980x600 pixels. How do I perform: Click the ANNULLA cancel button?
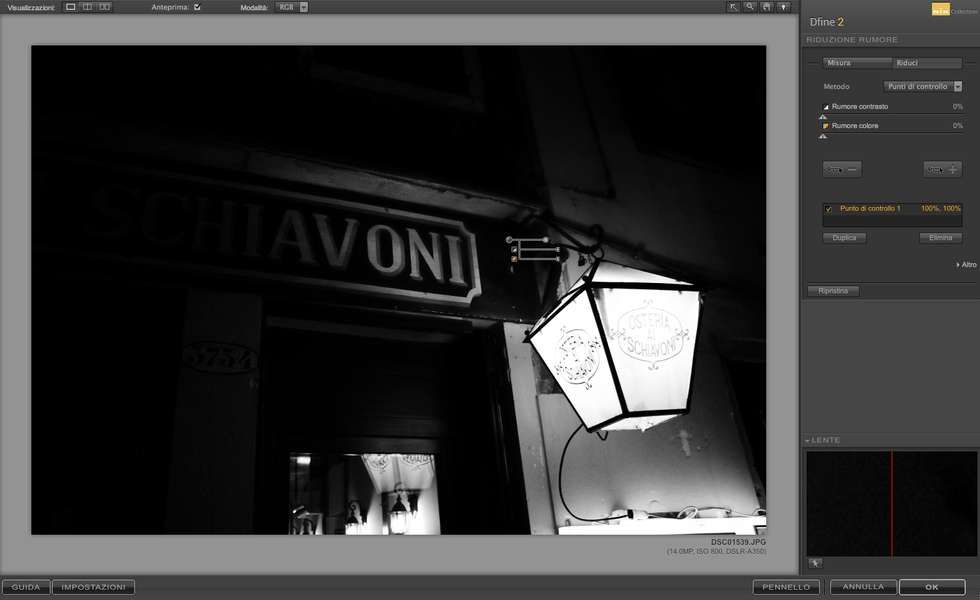pyautogui.click(x=863, y=588)
